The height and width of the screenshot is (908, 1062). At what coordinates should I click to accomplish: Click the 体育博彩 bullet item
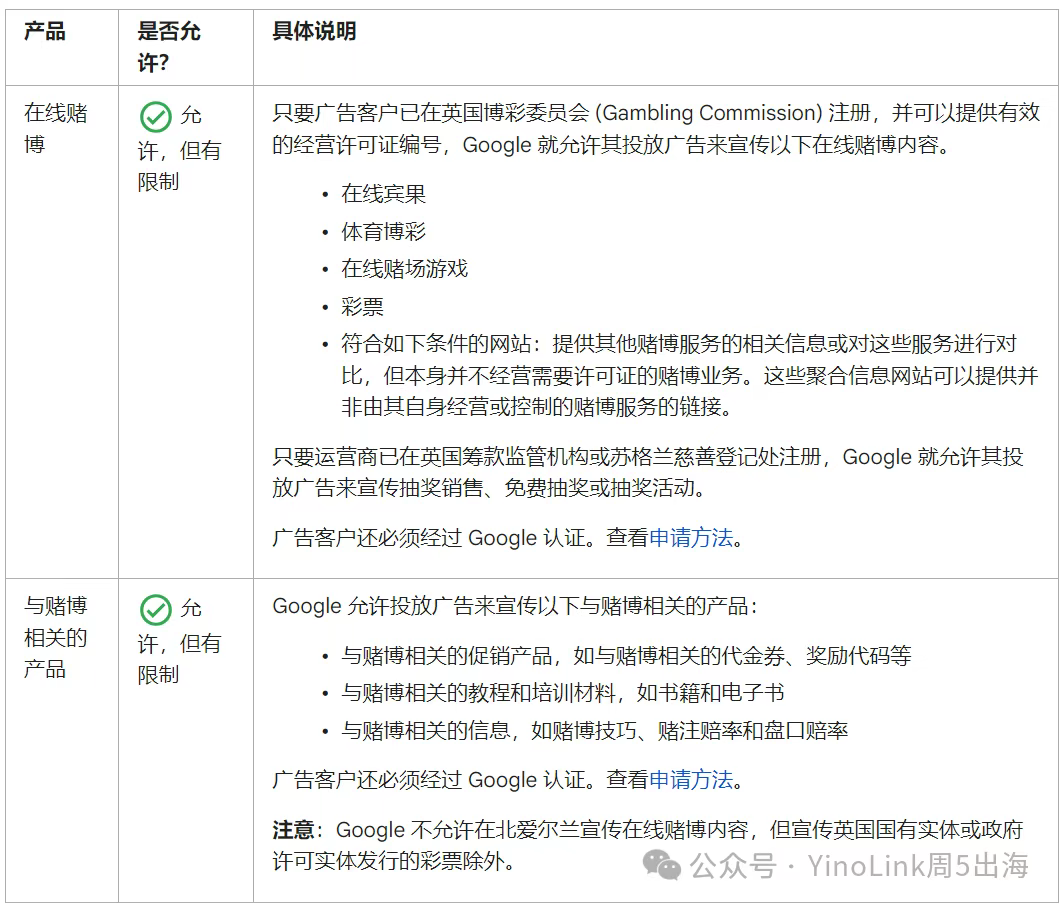point(383,232)
